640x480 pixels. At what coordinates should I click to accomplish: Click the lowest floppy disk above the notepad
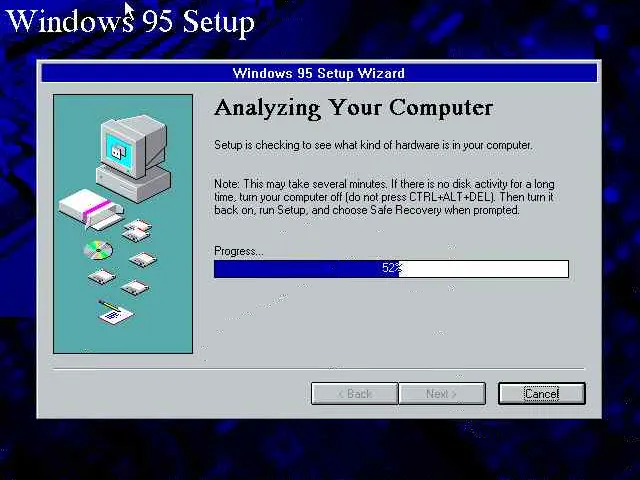click(x=135, y=287)
